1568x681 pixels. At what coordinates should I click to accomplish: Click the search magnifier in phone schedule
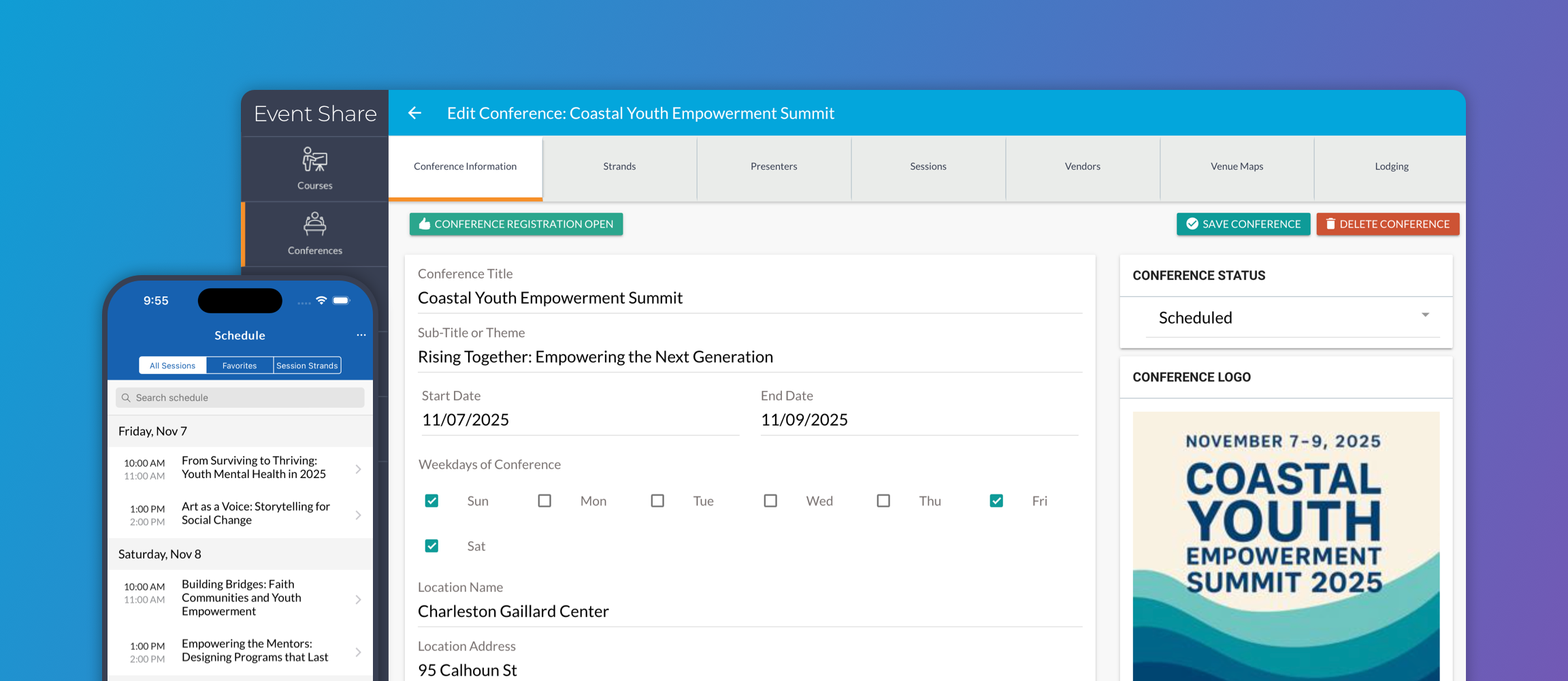[126, 398]
